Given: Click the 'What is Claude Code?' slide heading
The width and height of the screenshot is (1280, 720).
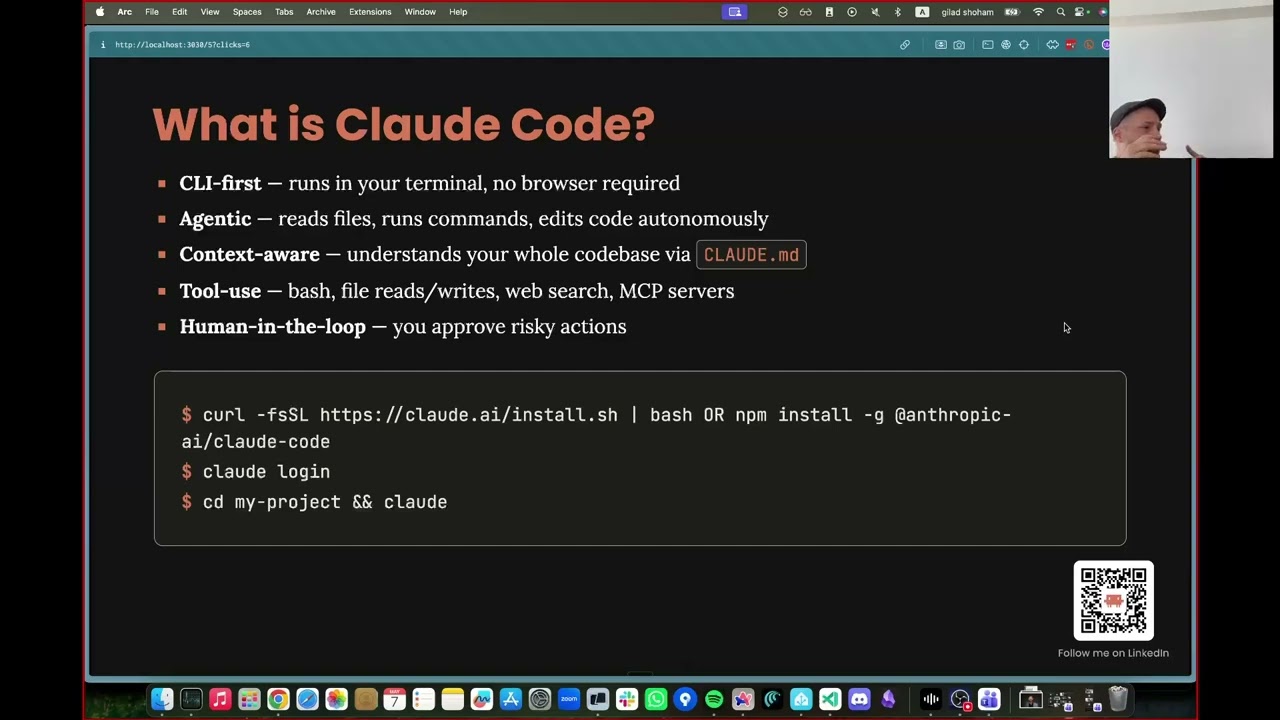Looking at the screenshot, I should [403, 124].
